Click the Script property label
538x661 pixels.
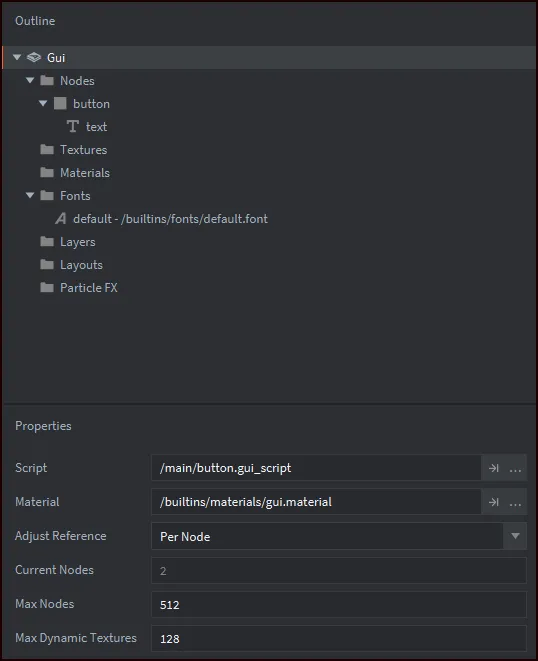tap(31, 468)
